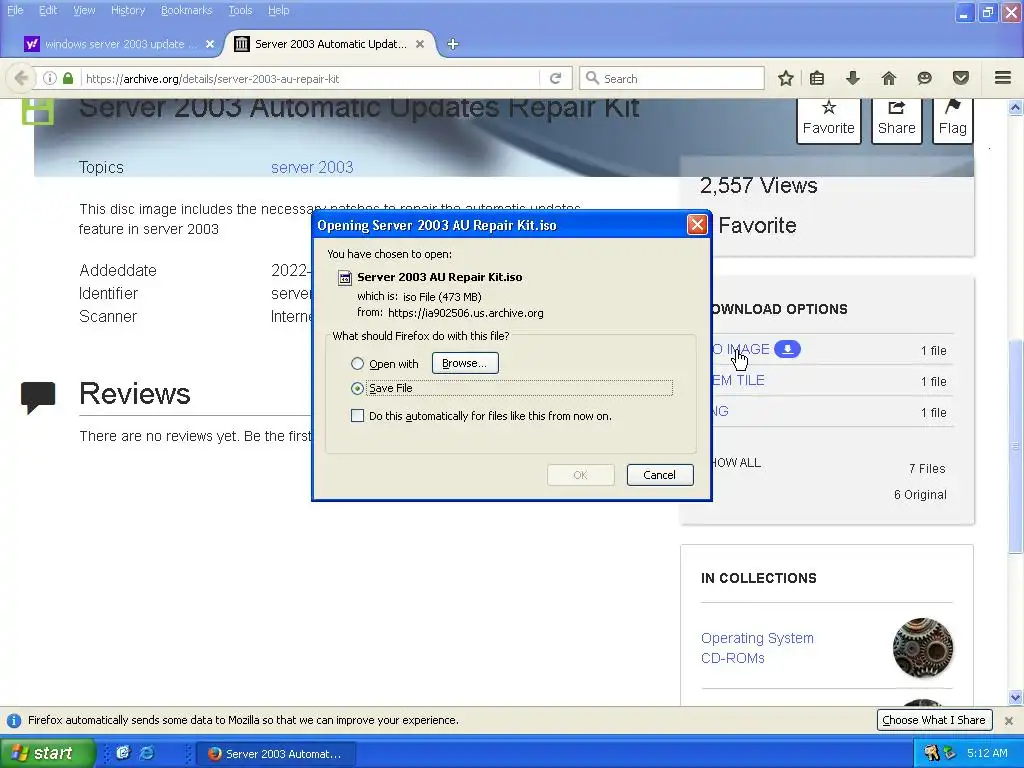Click the grayed OK button in dialog
The image size is (1024, 768).
coord(581,475)
